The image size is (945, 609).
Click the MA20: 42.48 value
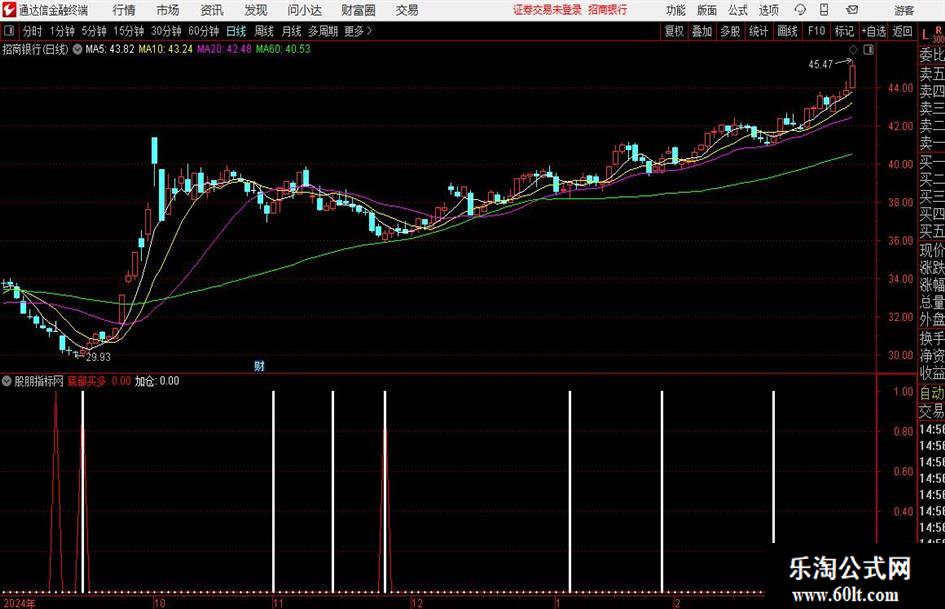pos(224,49)
